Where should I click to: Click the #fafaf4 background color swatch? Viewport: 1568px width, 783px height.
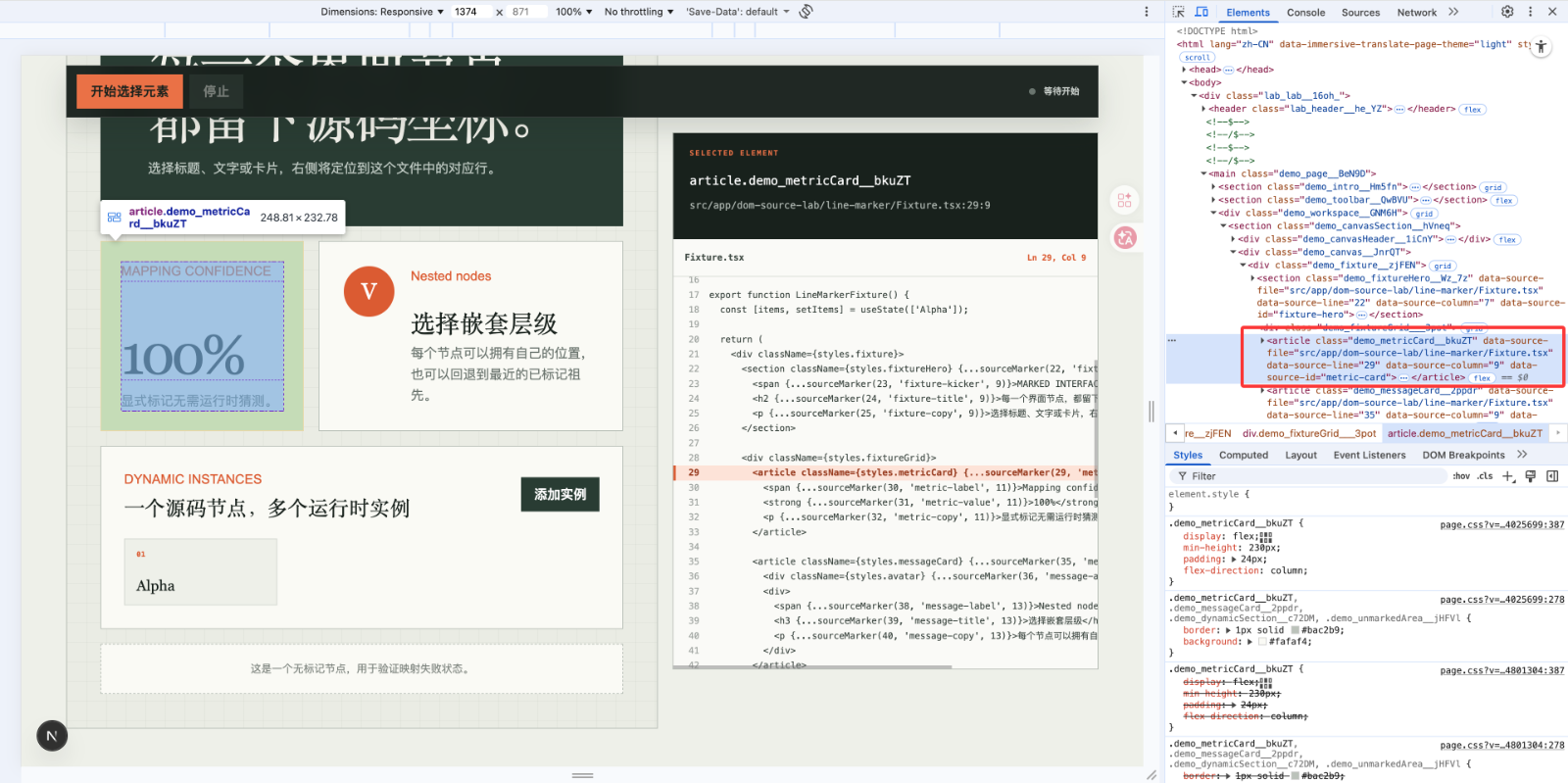1262,642
